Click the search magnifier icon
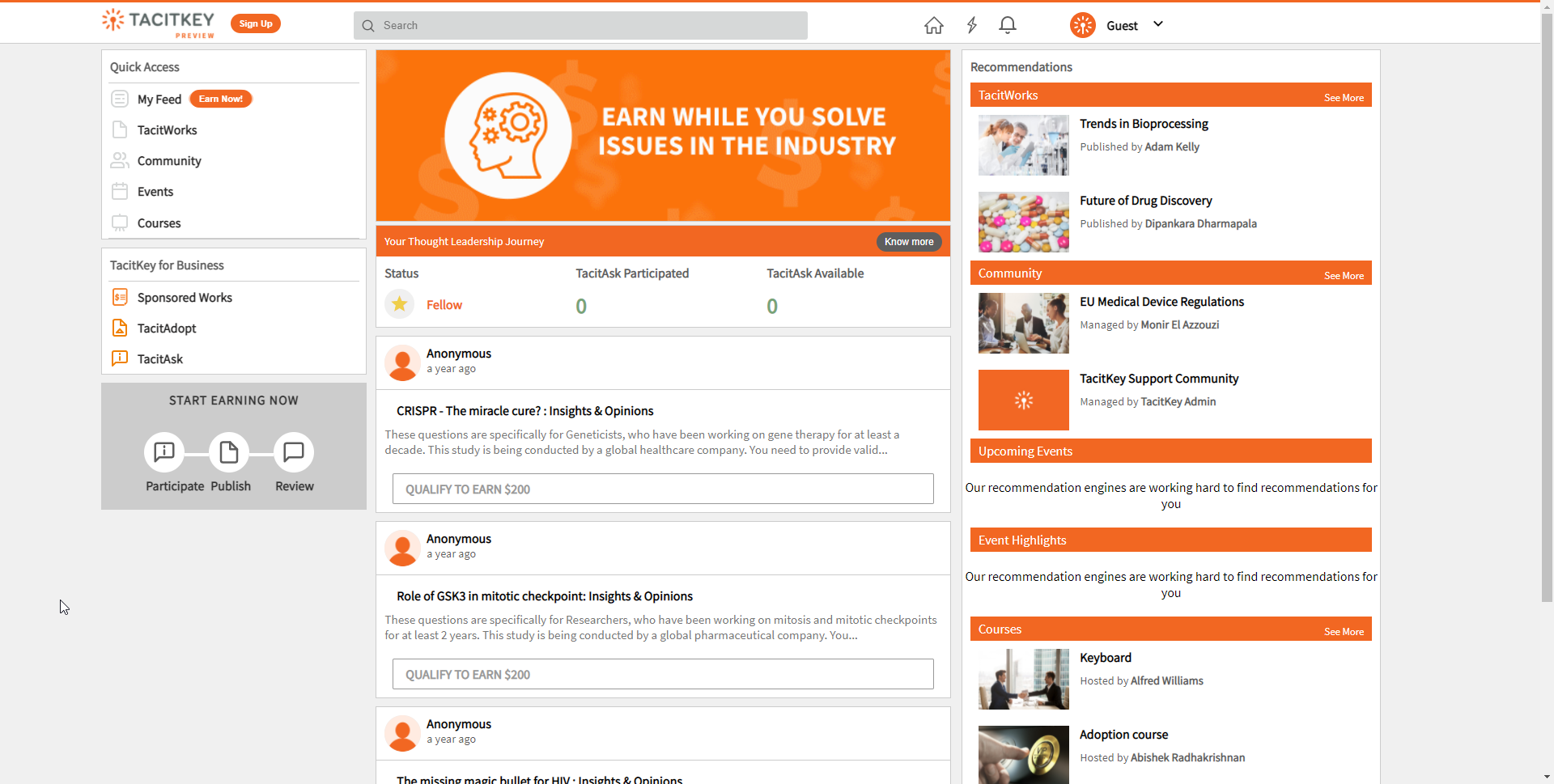This screenshot has height=784, width=1554. pyautogui.click(x=368, y=26)
